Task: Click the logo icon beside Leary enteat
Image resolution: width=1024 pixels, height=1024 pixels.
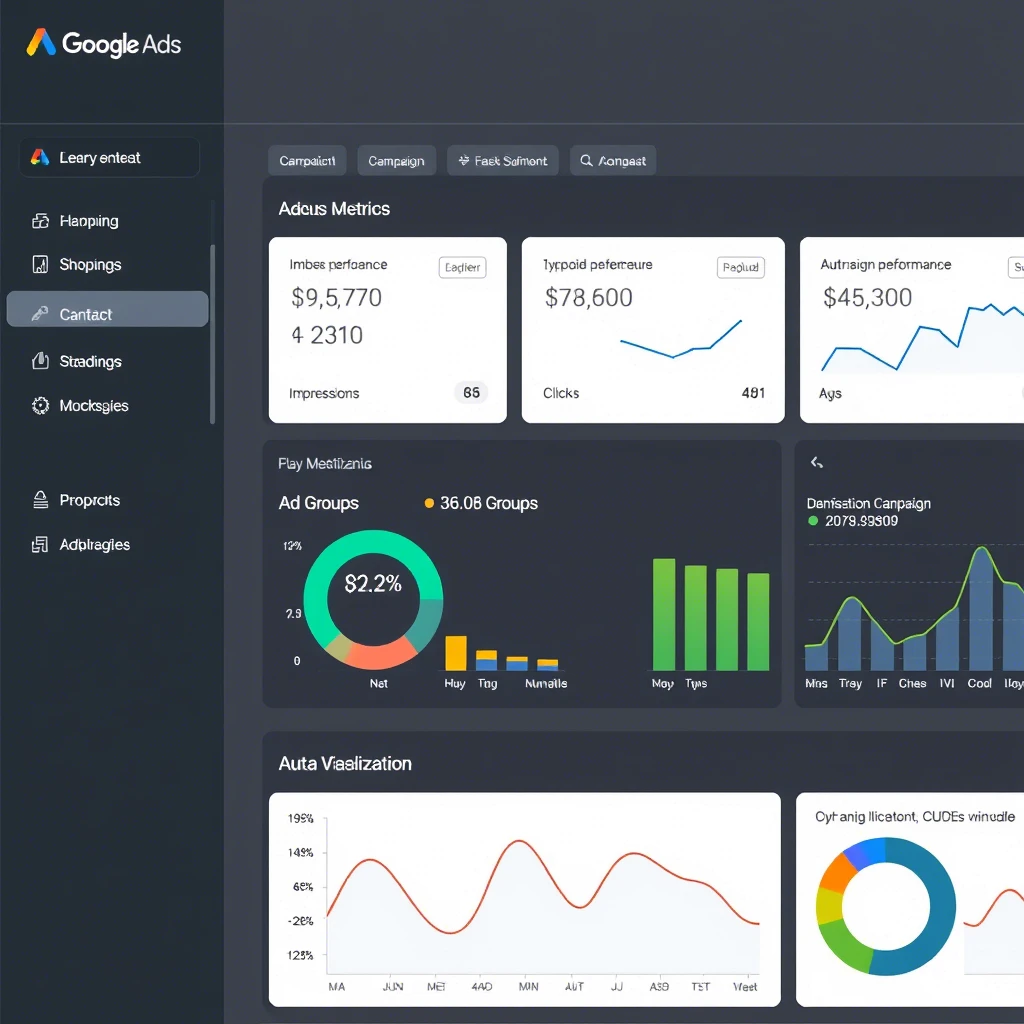Action: point(40,157)
